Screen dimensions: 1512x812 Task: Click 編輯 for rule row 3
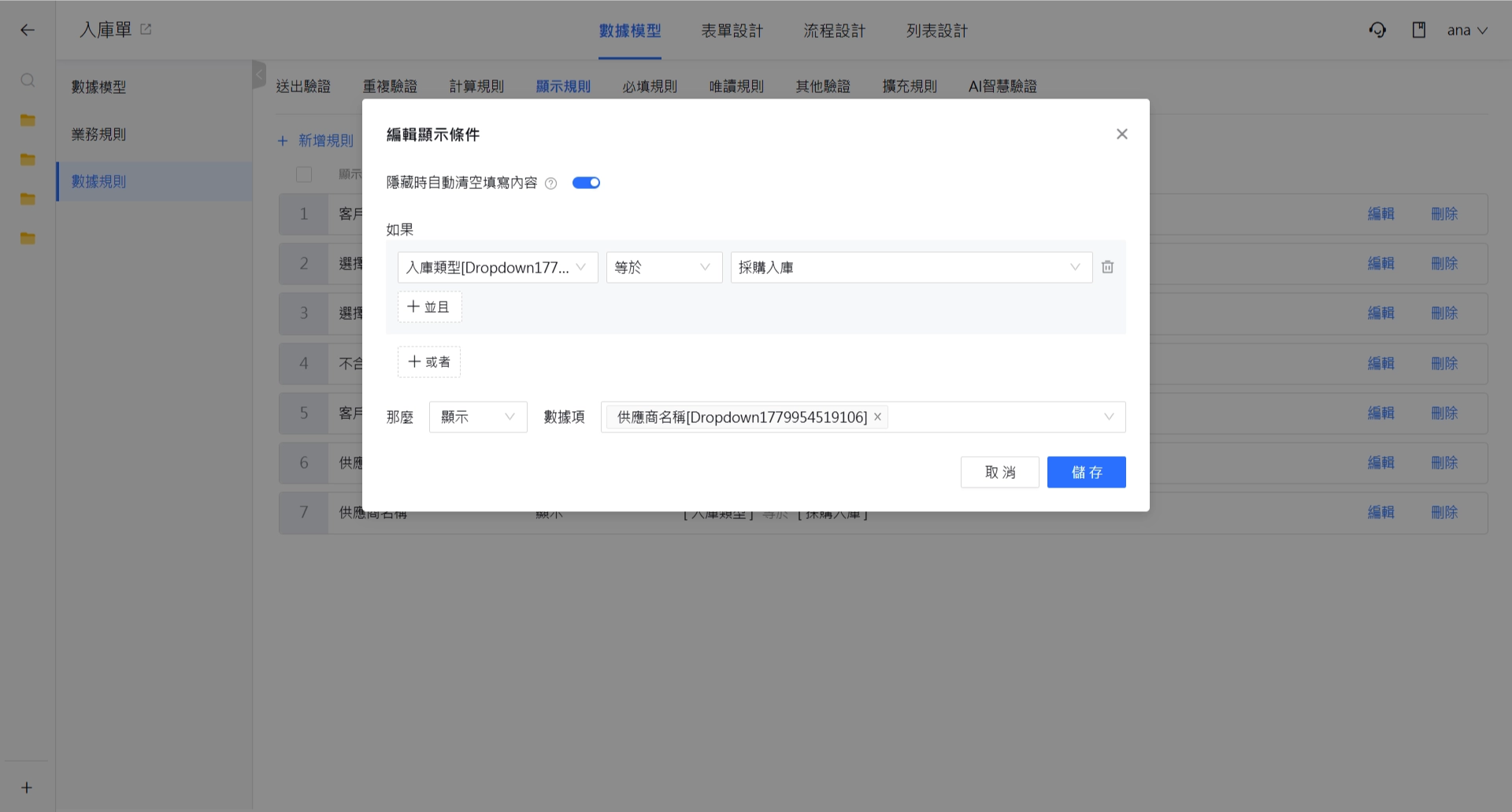click(x=1381, y=313)
